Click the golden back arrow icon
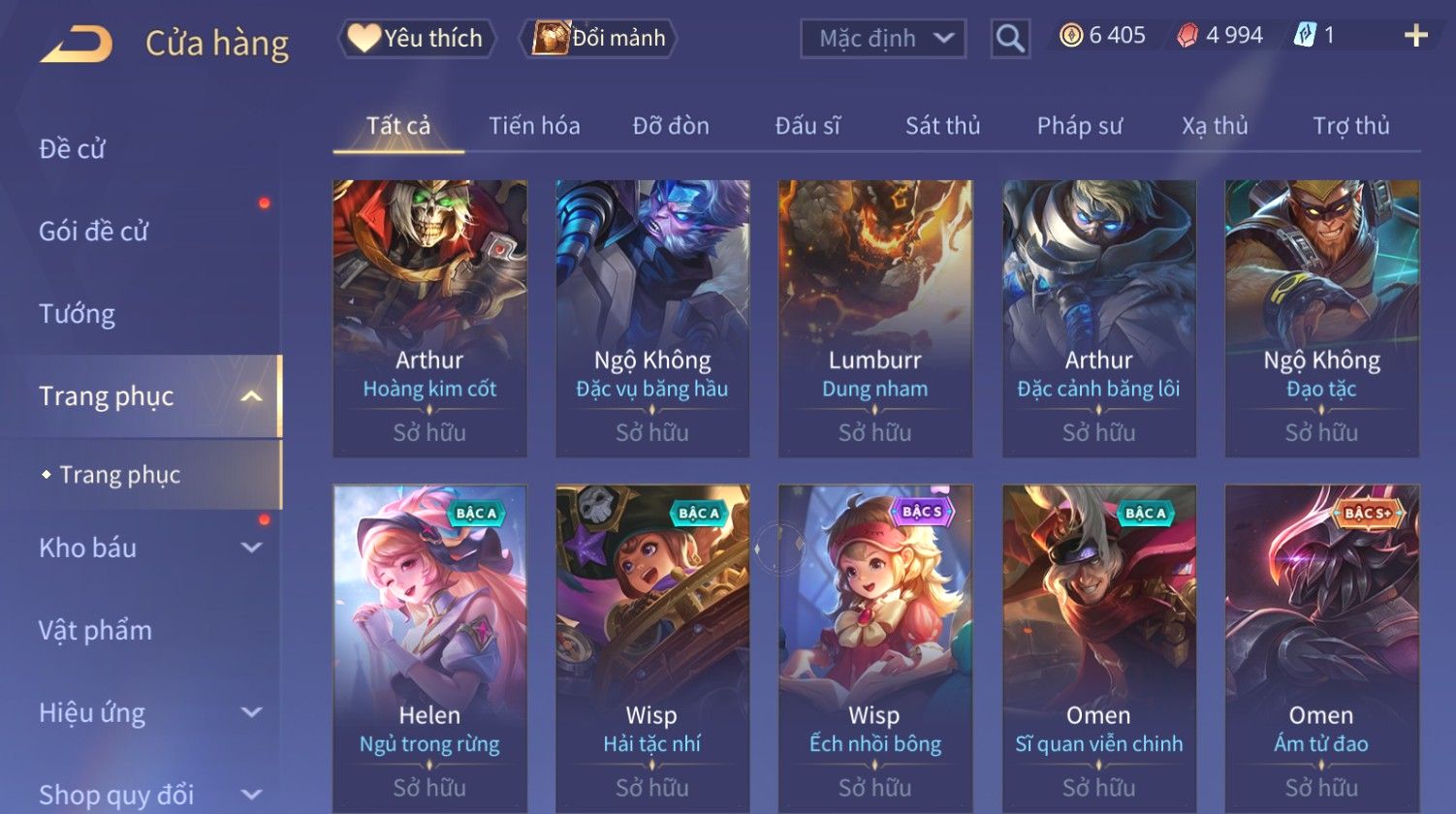This screenshot has height=814, width=1456. point(76,44)
